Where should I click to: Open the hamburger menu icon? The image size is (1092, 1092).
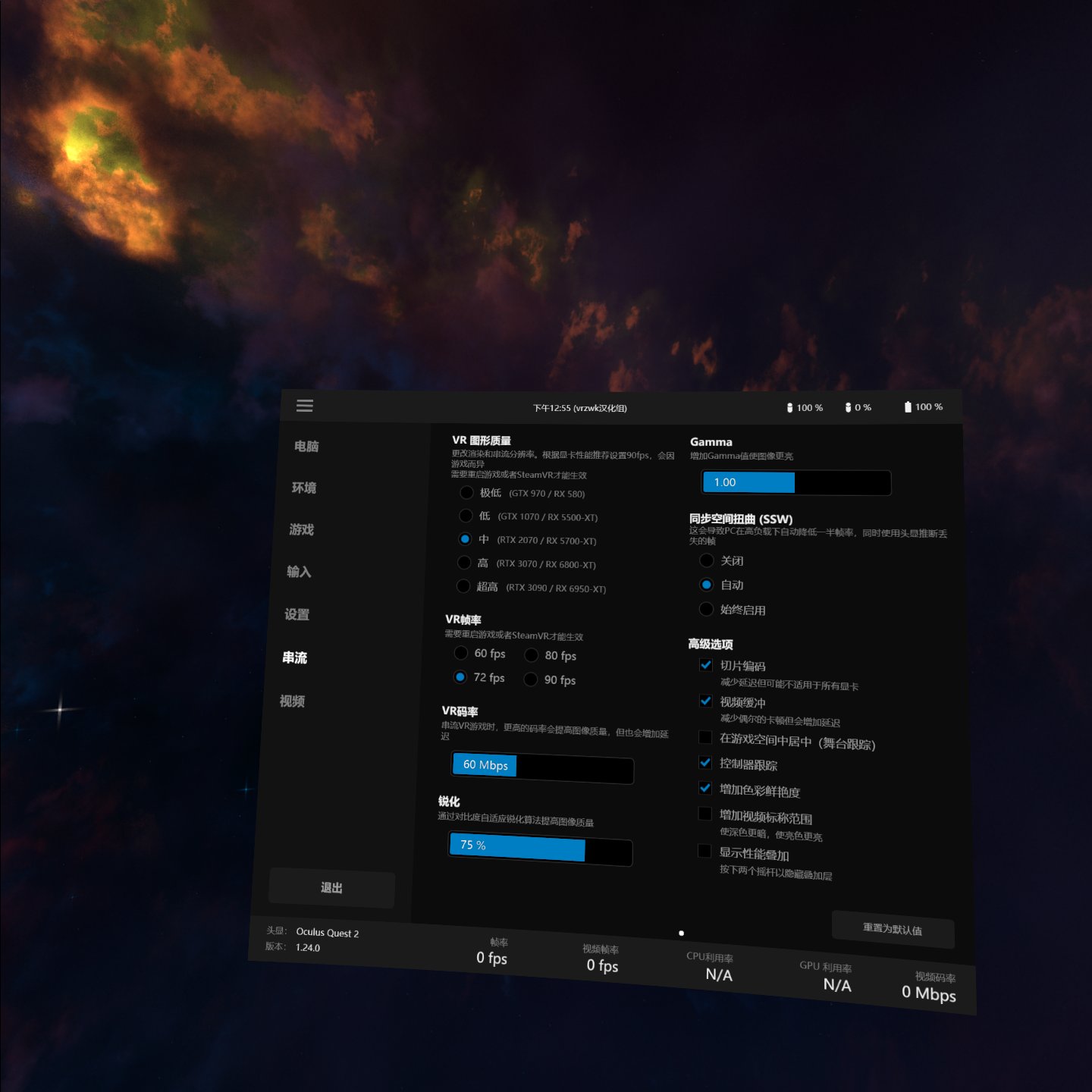(x=305, y=406)
